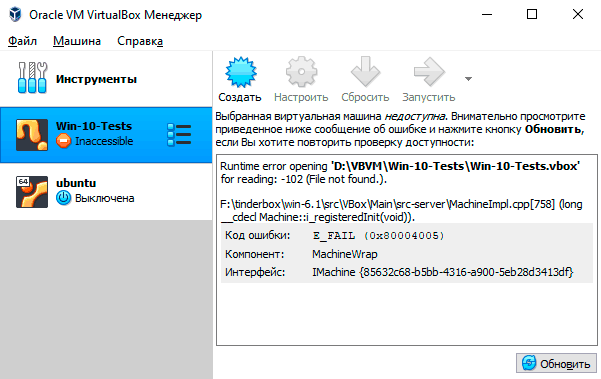Click the Создать (Create) toolbar icon
Viewport: 601px width, 379px height.
(x=241, y=72)
